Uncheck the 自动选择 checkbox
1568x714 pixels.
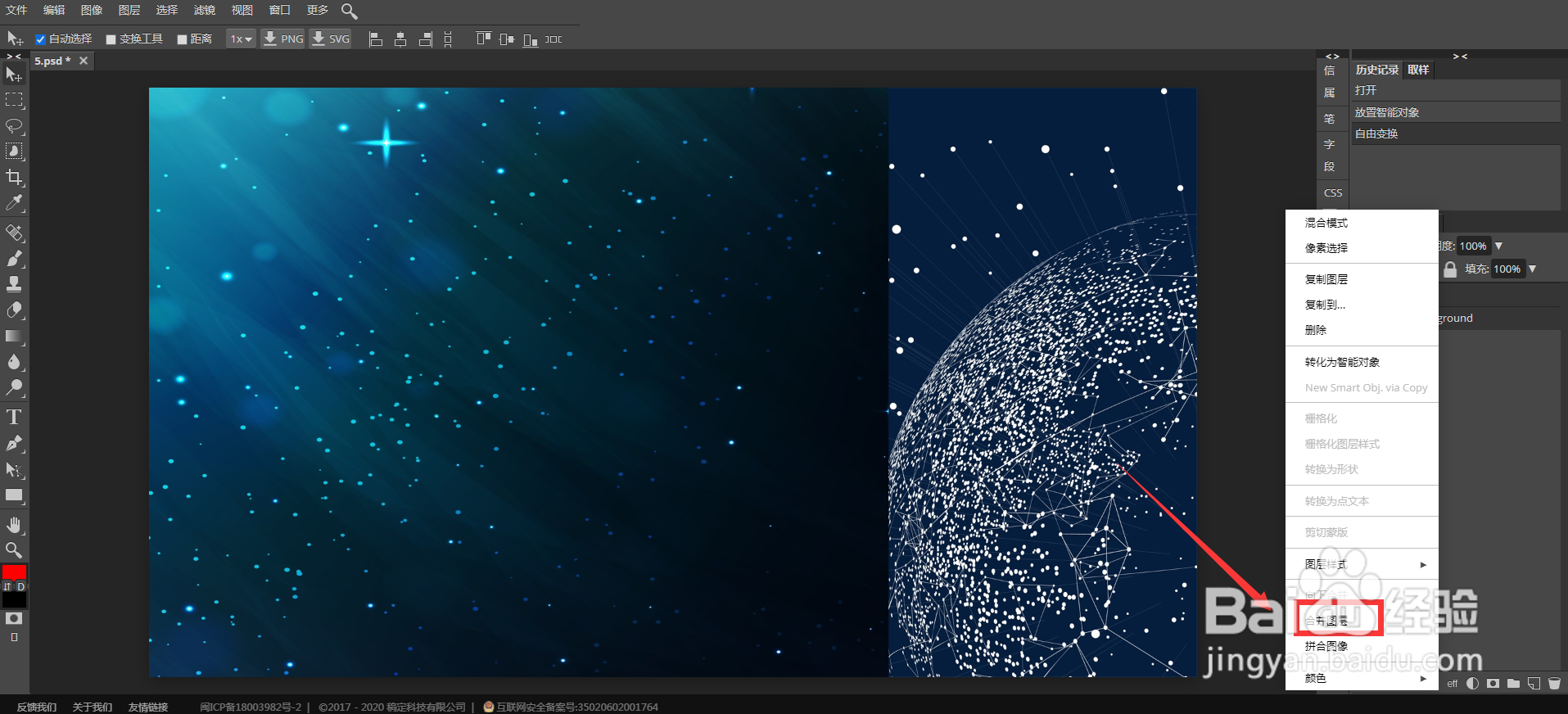pyautogui.click(x=40, y=39)
